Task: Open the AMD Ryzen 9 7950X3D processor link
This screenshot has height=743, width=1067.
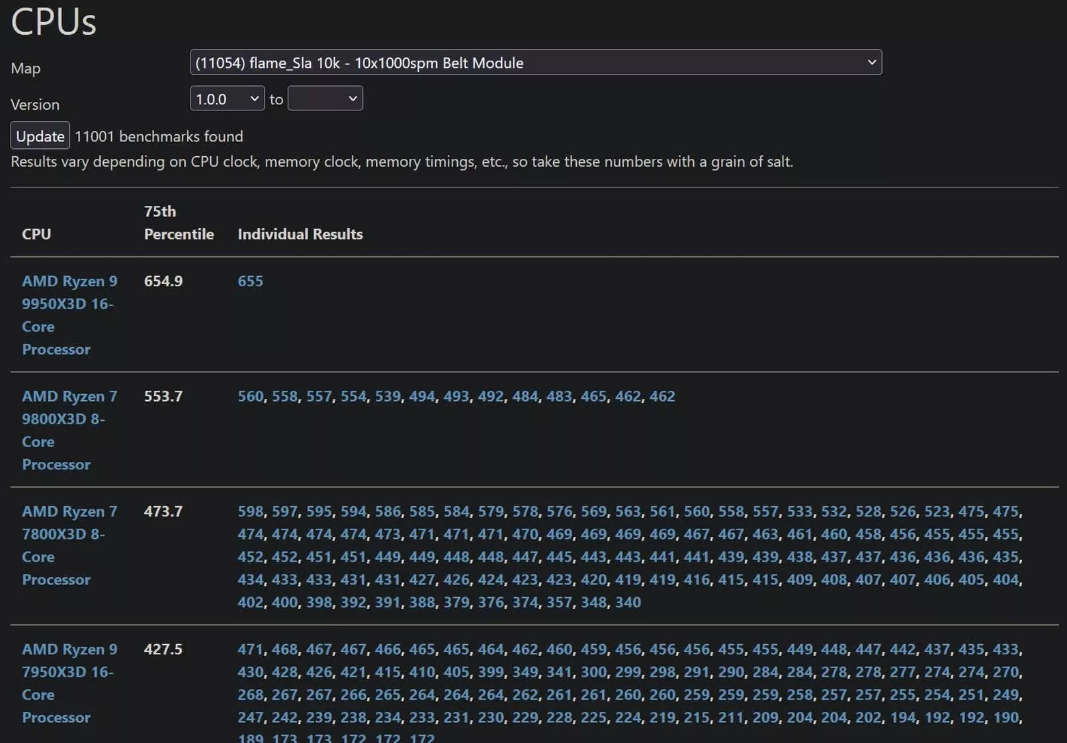Action: 69,683
